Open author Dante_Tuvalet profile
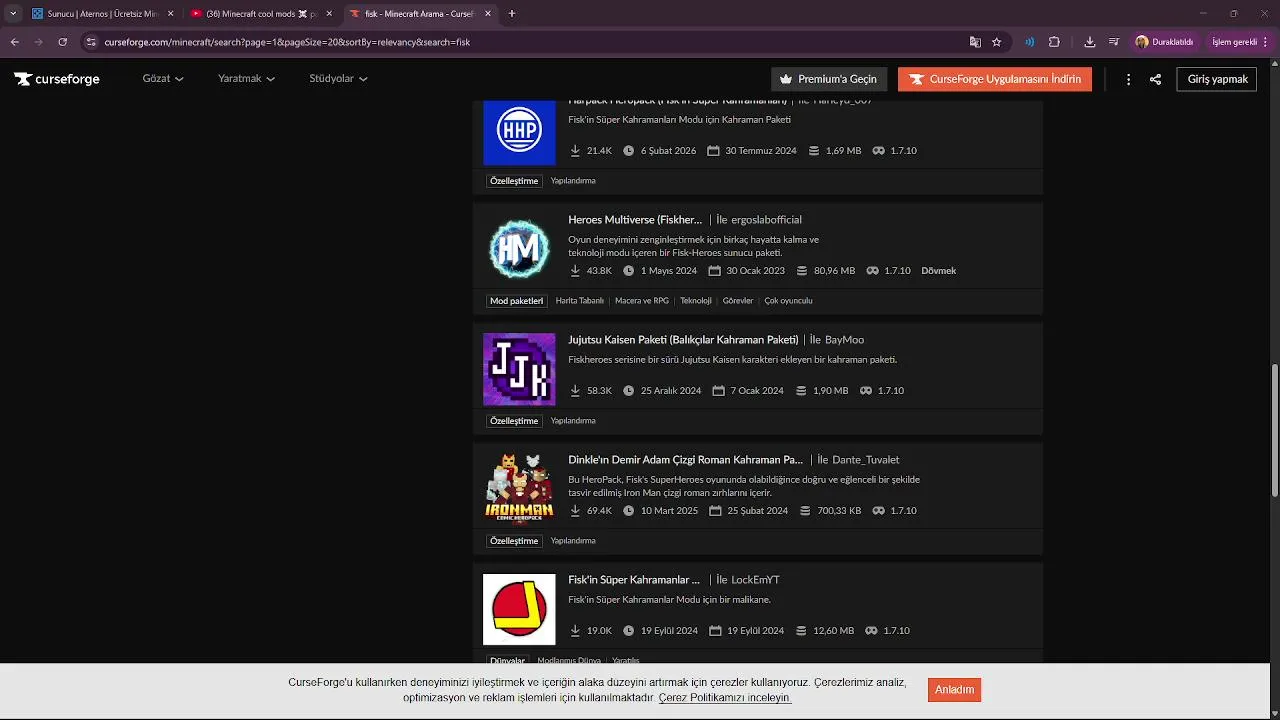Screen dimensions: 1280x720 (866, 460)
